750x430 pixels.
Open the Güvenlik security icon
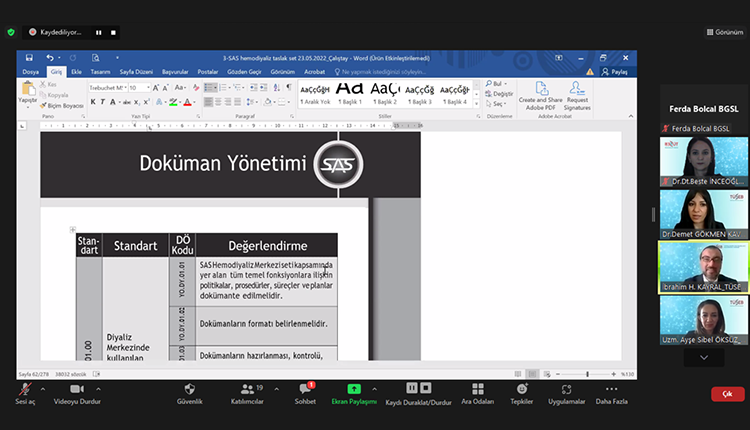189,388
